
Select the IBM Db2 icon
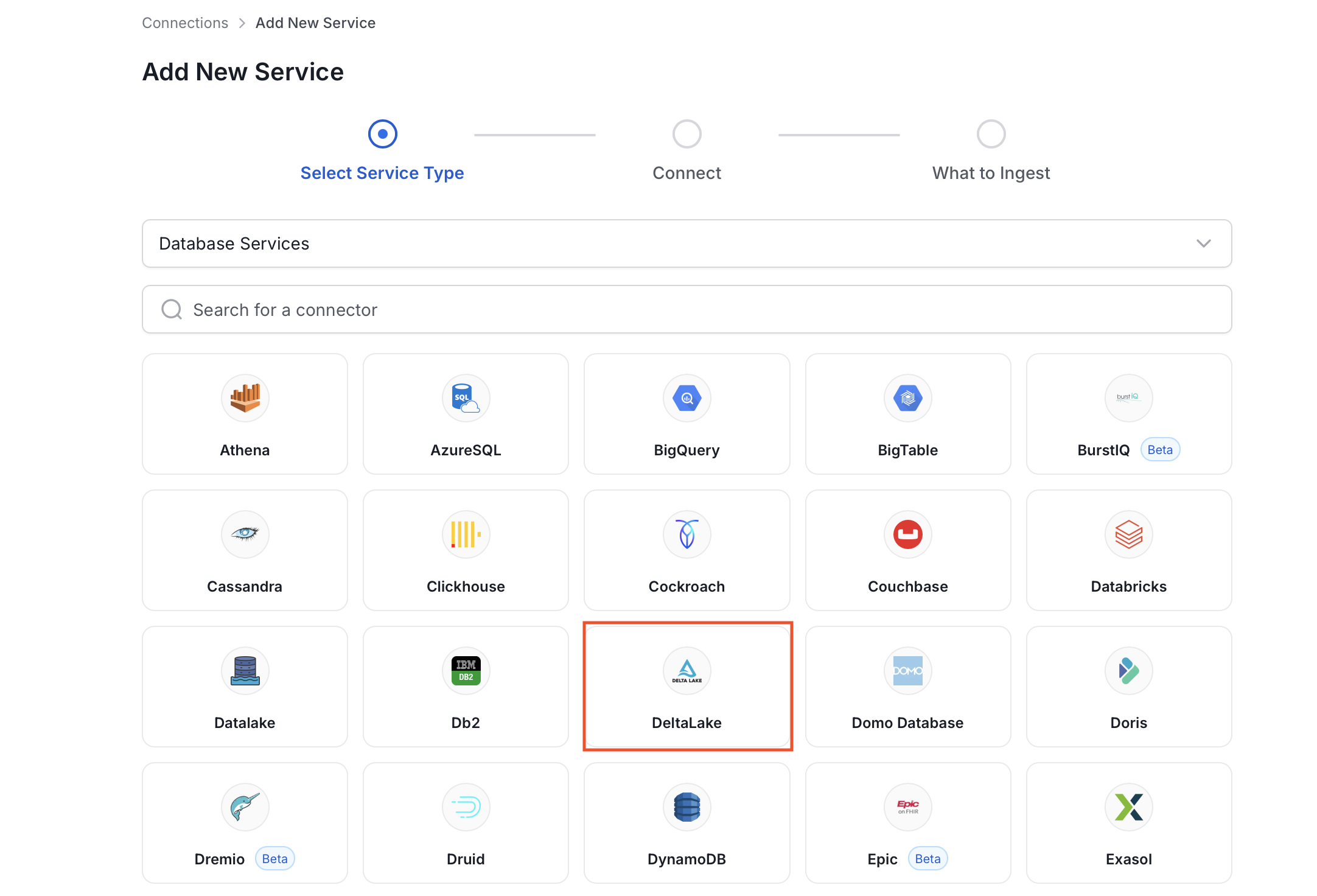(x=466, y=671)
